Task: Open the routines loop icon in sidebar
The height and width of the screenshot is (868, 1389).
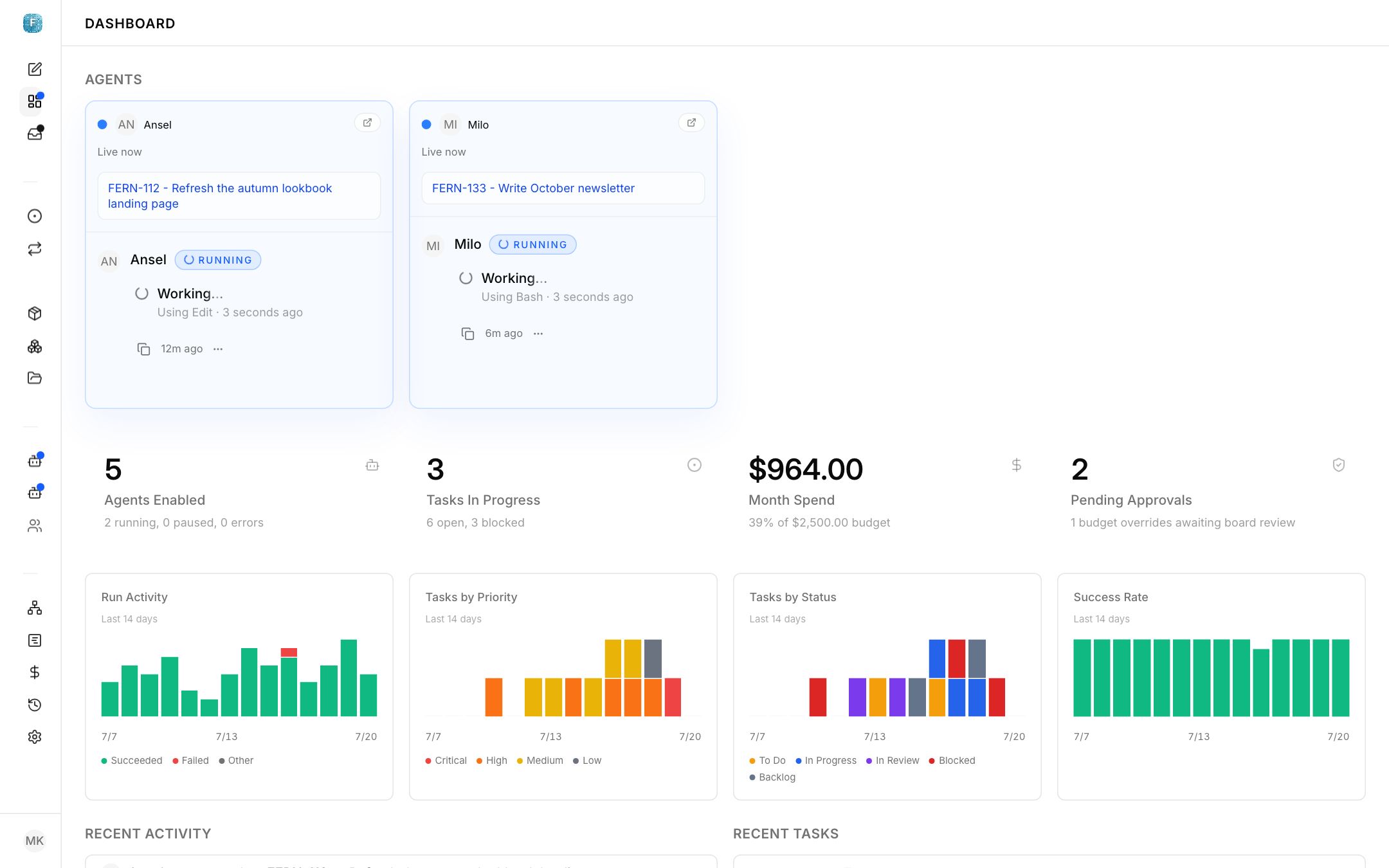Action: coord(35,249)
